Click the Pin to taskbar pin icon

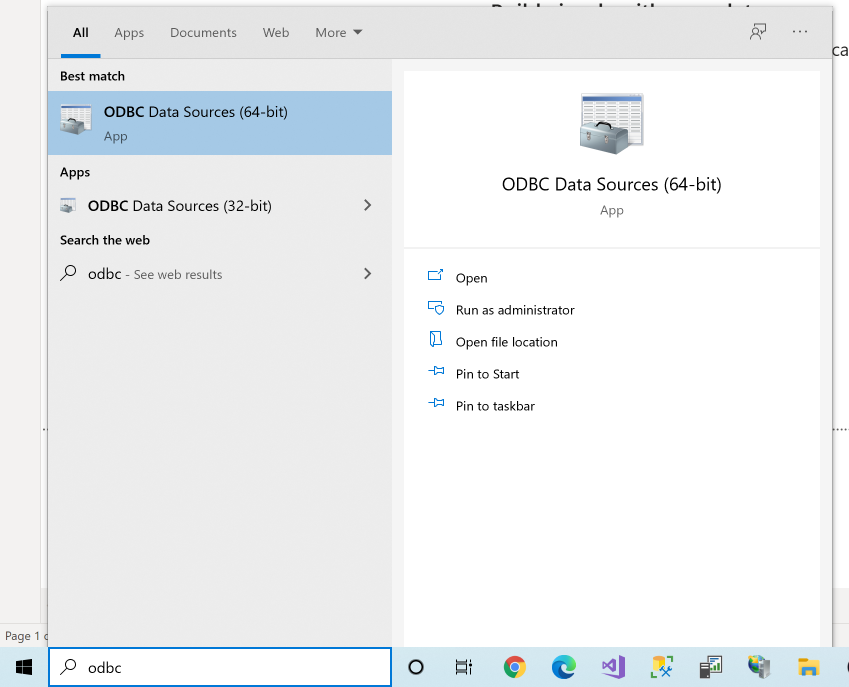coord(436,403)
